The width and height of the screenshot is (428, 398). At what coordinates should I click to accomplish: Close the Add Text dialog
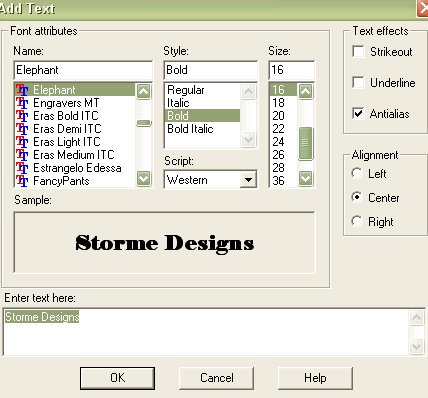click(x=423, y=7)
